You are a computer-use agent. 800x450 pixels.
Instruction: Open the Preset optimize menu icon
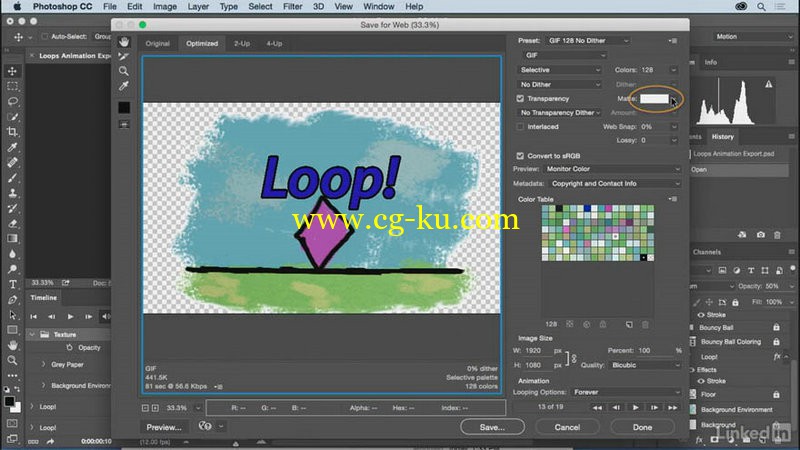click(673, 41)
